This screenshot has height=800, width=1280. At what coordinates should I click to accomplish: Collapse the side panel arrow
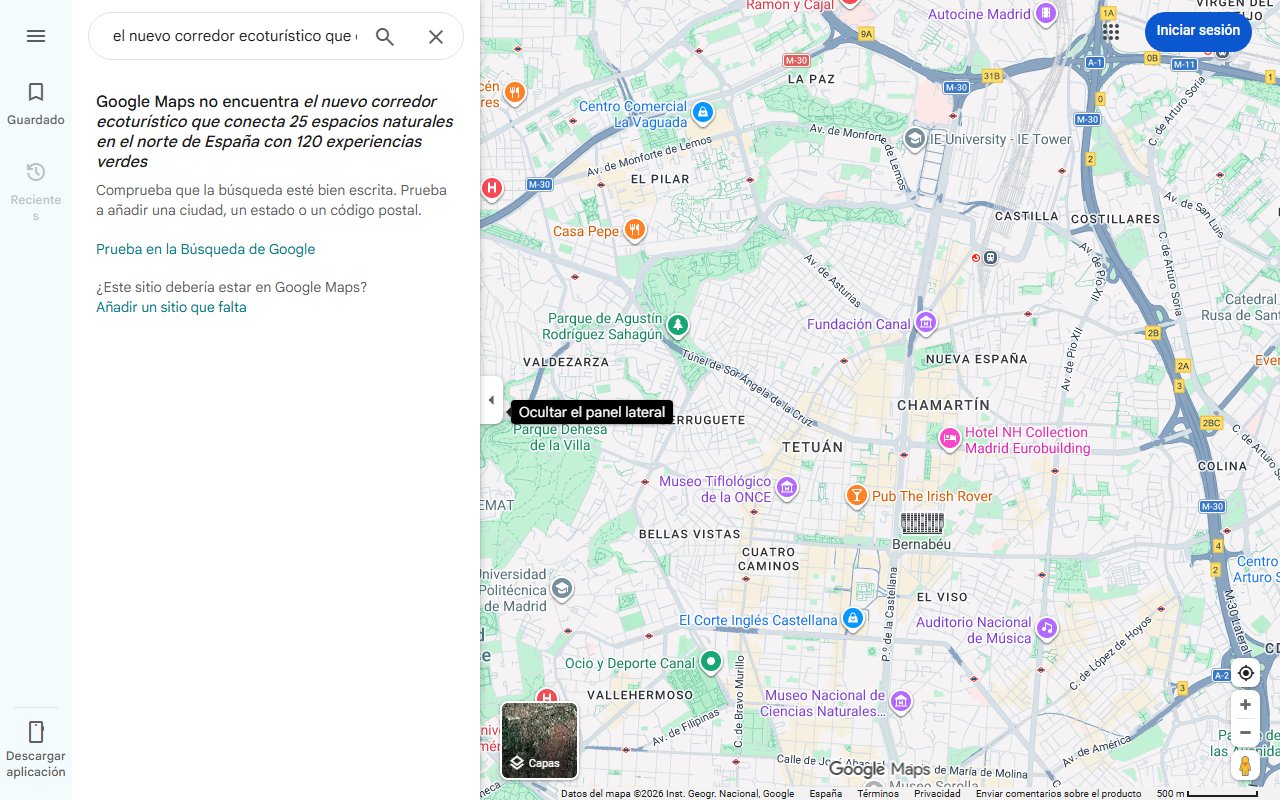click(x=491, y=401)
